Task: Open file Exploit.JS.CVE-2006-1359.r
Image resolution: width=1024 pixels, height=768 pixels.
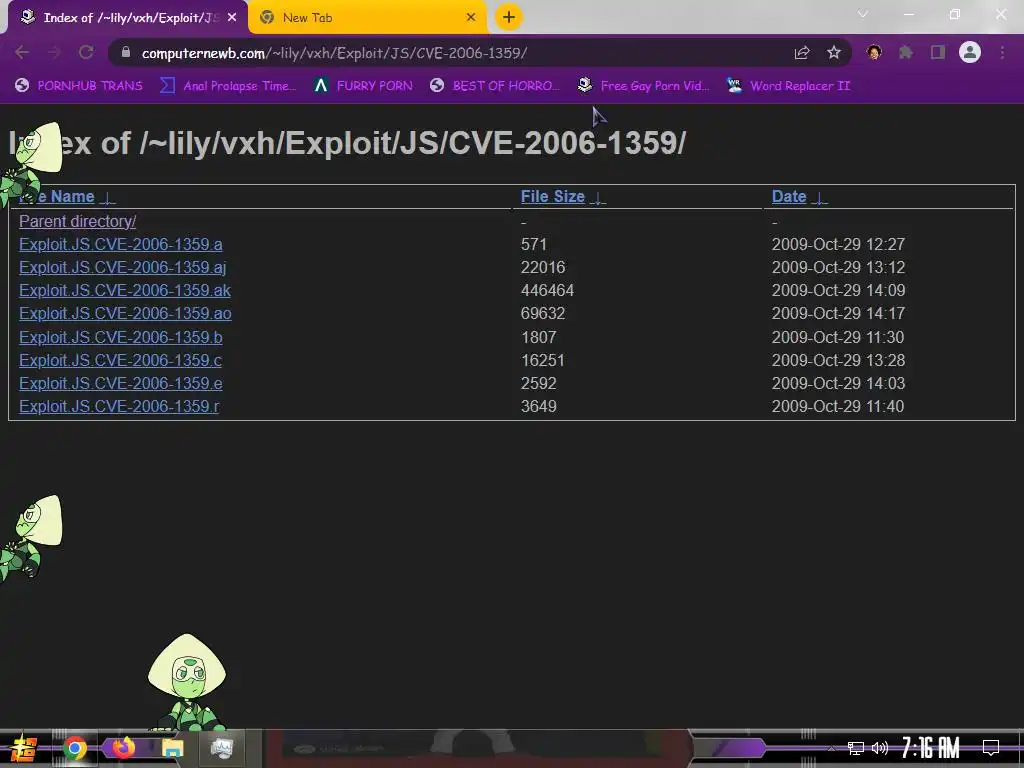Action: (x=119, y=406)
